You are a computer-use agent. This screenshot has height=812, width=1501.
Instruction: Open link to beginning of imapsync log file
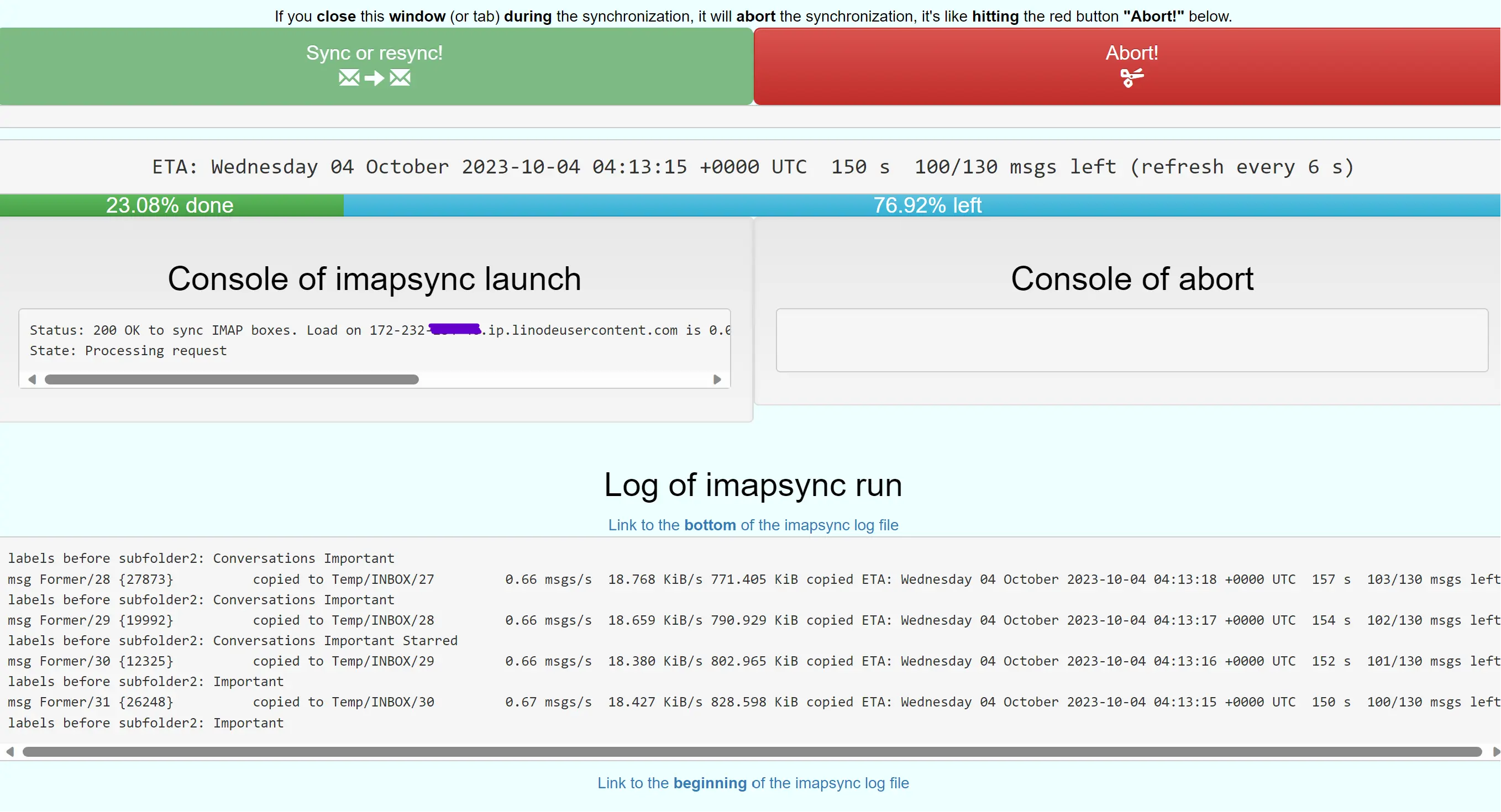[753, 783]
